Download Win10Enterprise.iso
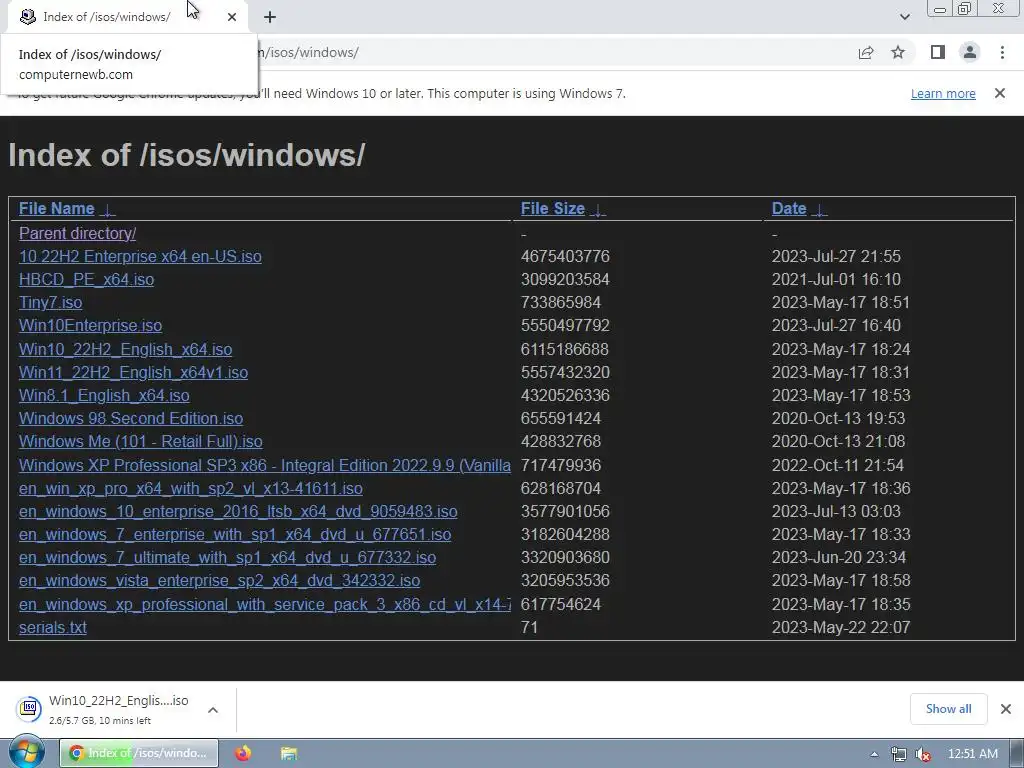Screen dimensions: 1024x768 [90, 325]
